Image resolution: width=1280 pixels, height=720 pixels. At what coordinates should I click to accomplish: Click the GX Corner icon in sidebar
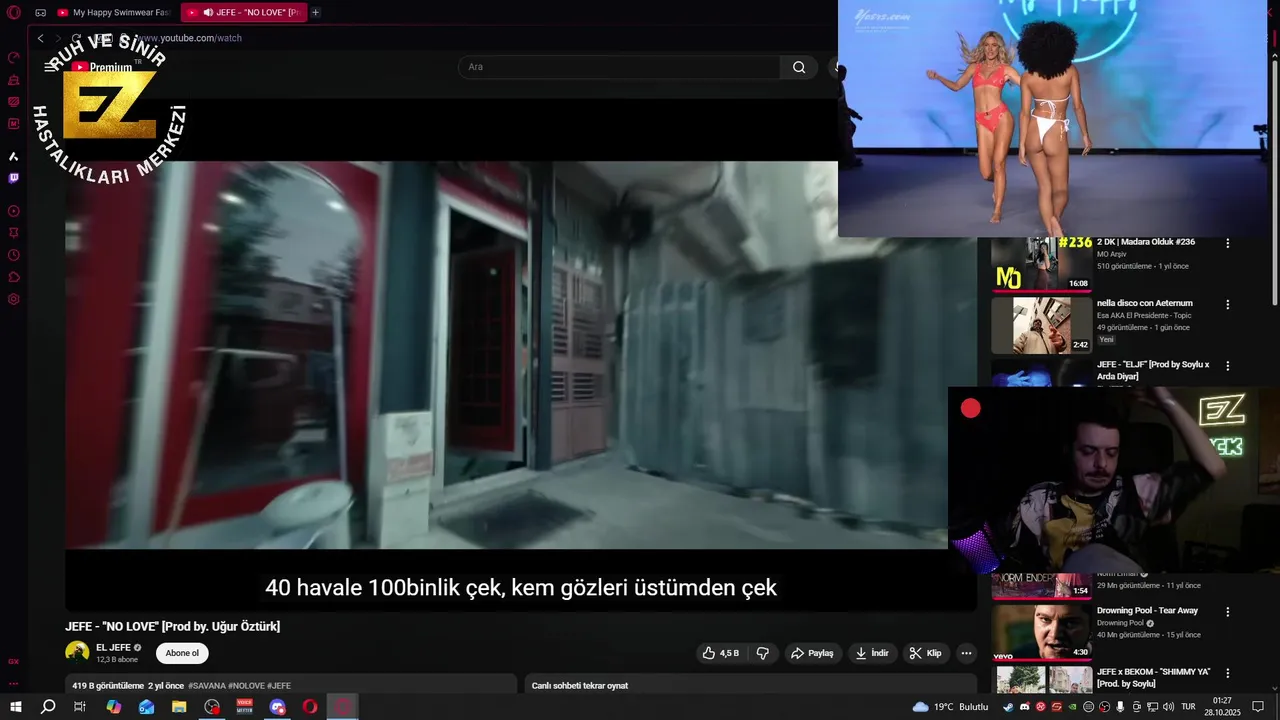[x=13, y=661]
